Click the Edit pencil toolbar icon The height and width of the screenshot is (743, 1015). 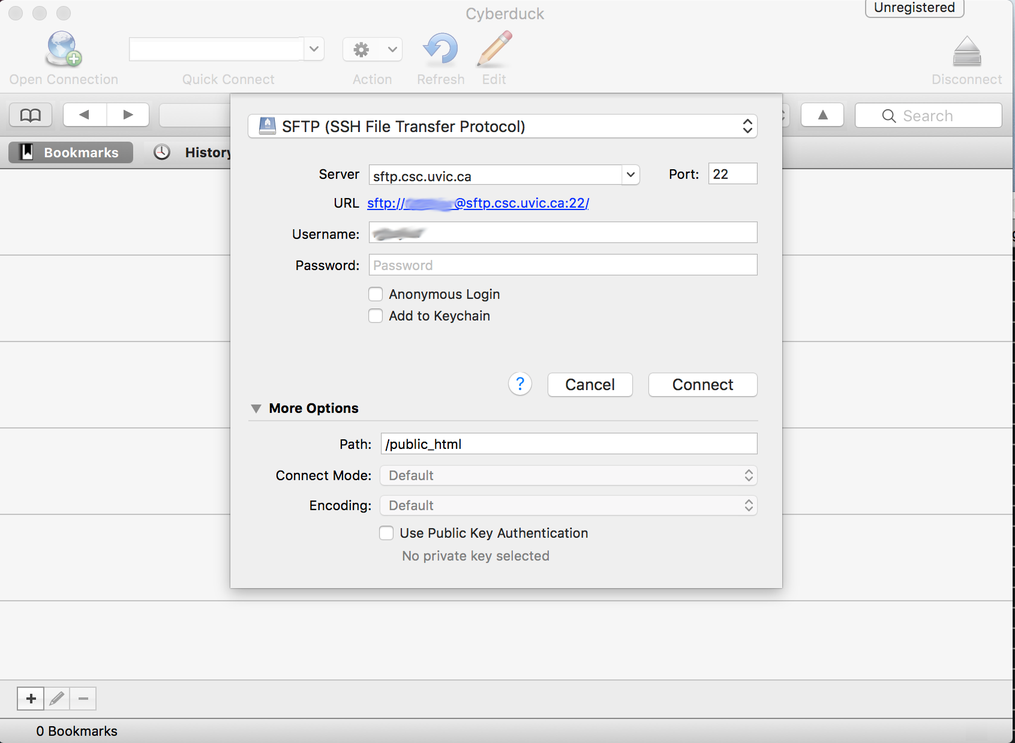(x=494, y=49)
